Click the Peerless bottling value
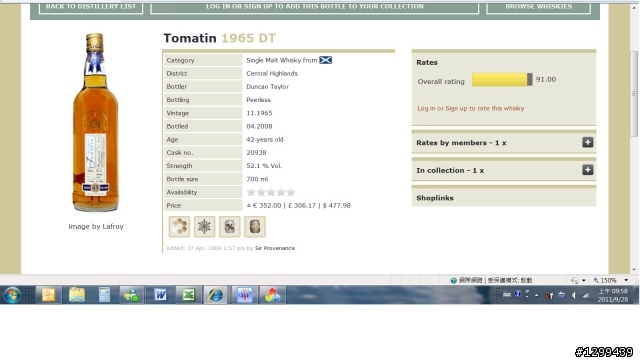This screenshot has width=640, height=360. pyautogui.click(x=258, y=100)
